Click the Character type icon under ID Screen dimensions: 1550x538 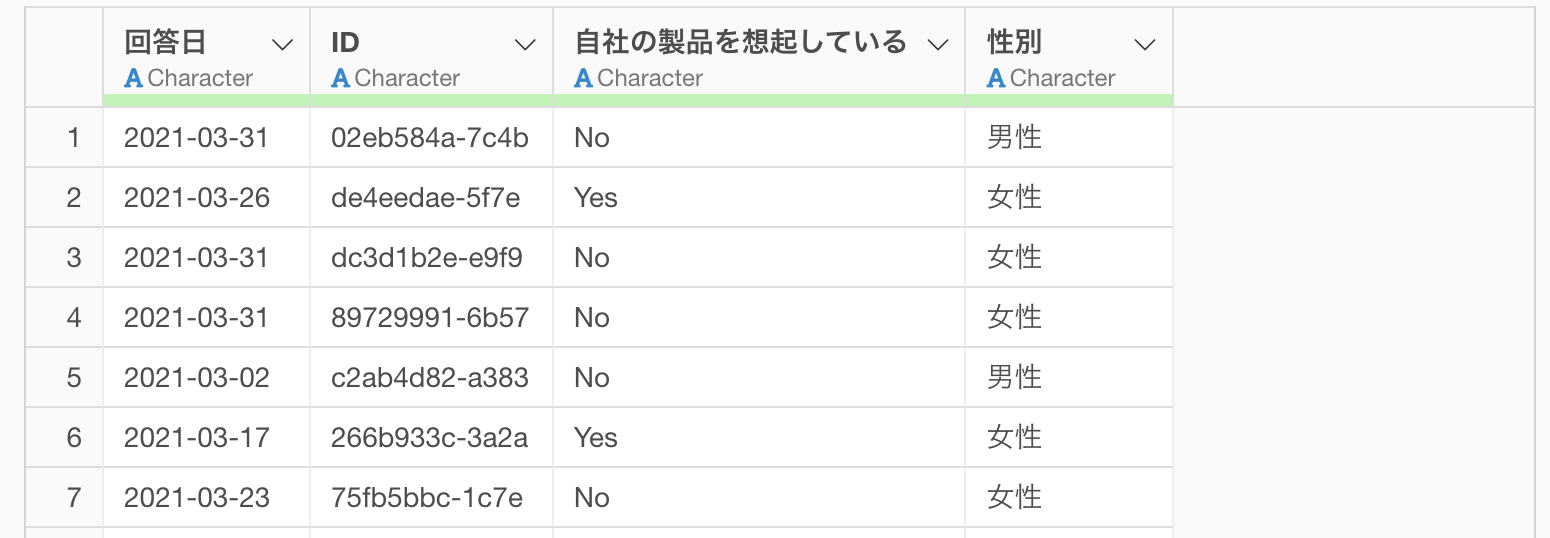click(x=341, y=78)
